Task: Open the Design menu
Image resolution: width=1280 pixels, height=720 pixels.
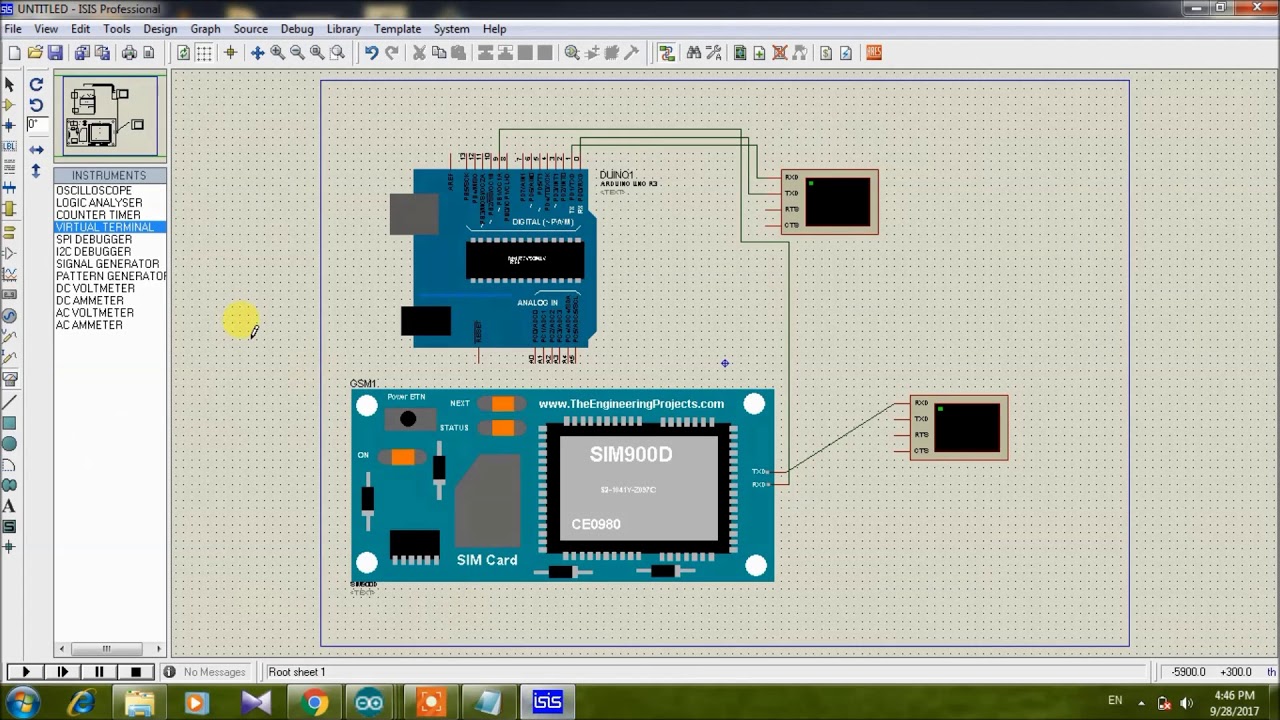Action: click(160, 29)
